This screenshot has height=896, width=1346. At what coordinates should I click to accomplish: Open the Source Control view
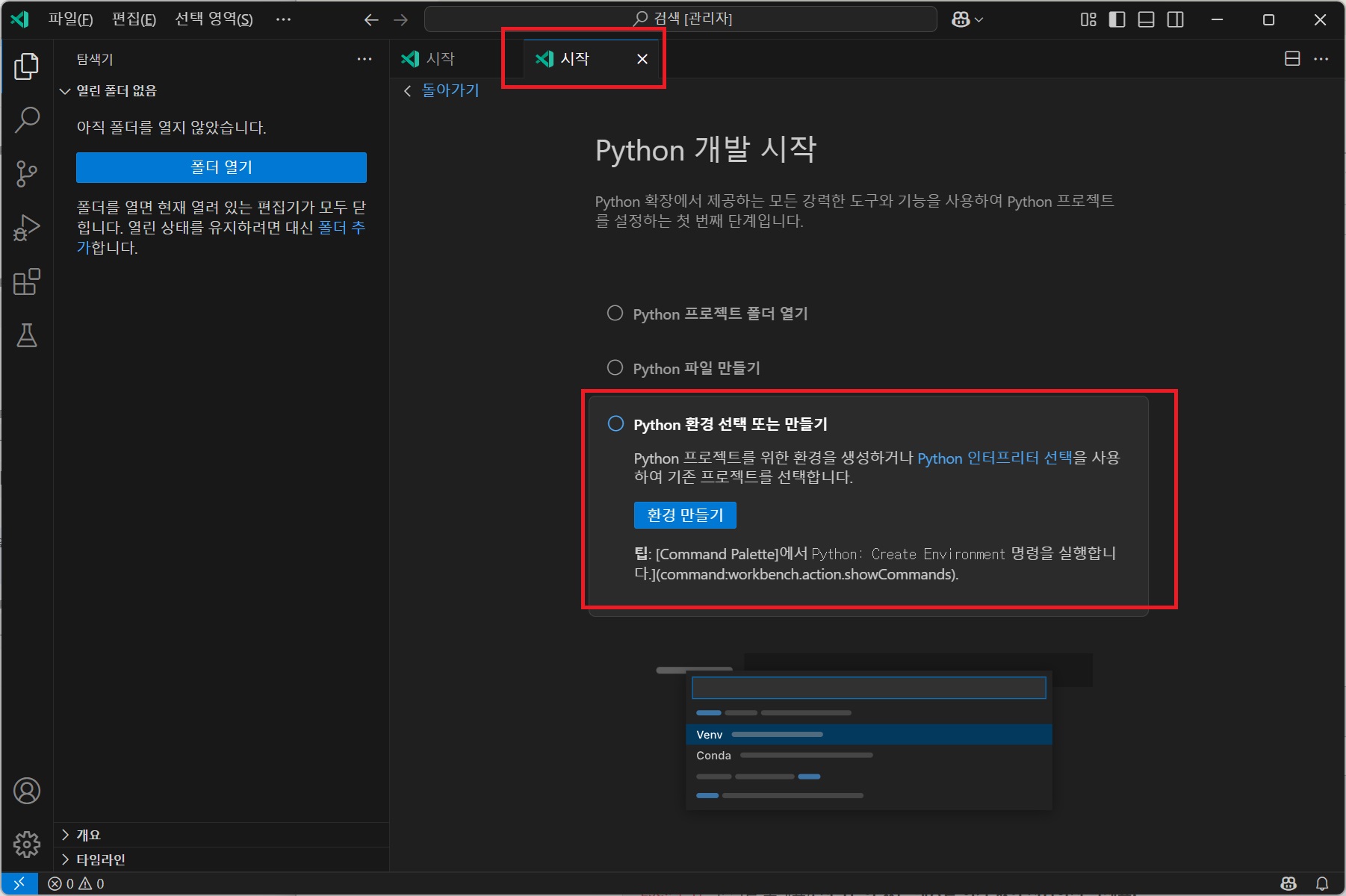point(27,174)
